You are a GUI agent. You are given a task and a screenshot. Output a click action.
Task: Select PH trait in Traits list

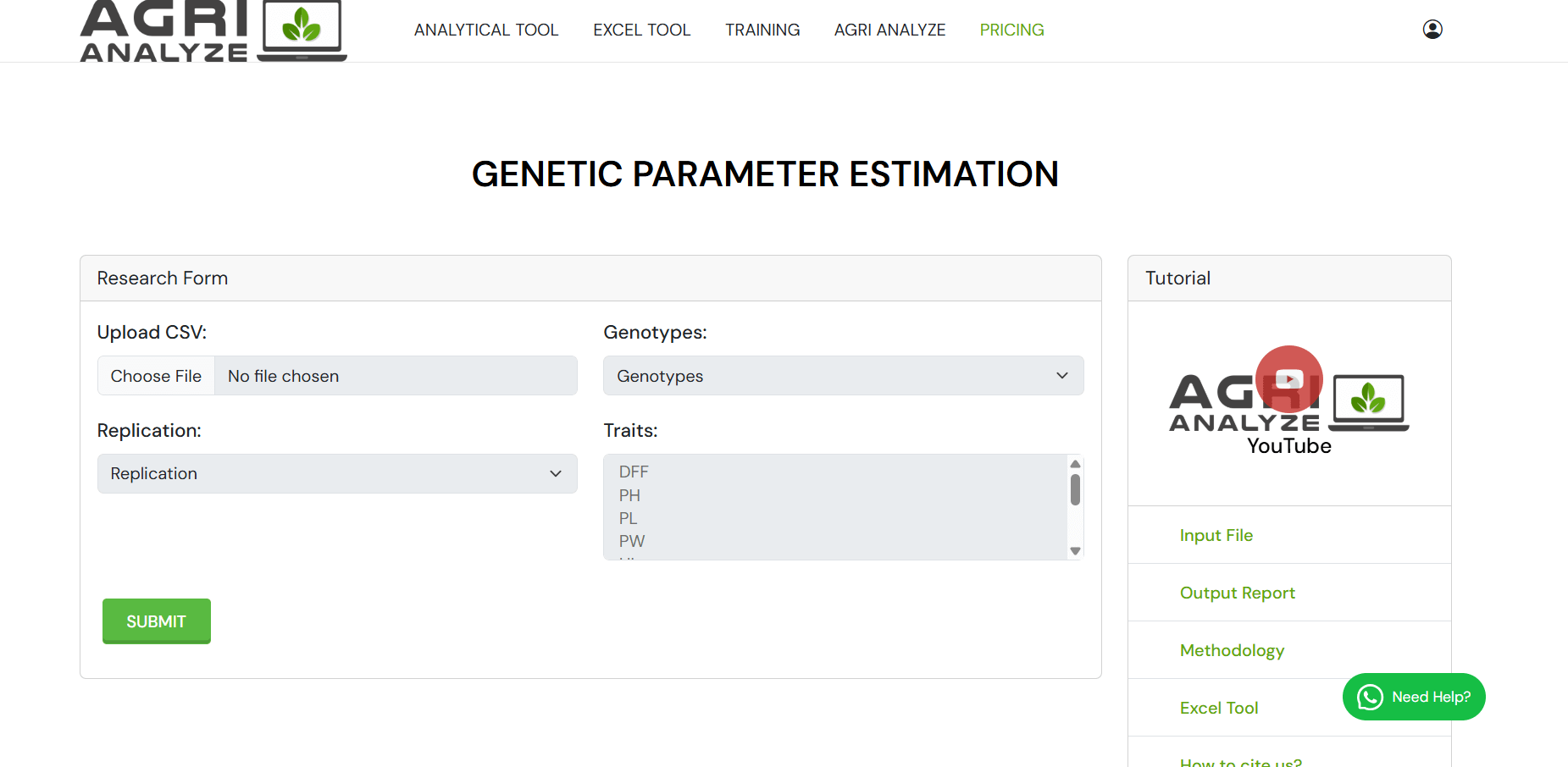pos(629,495)
